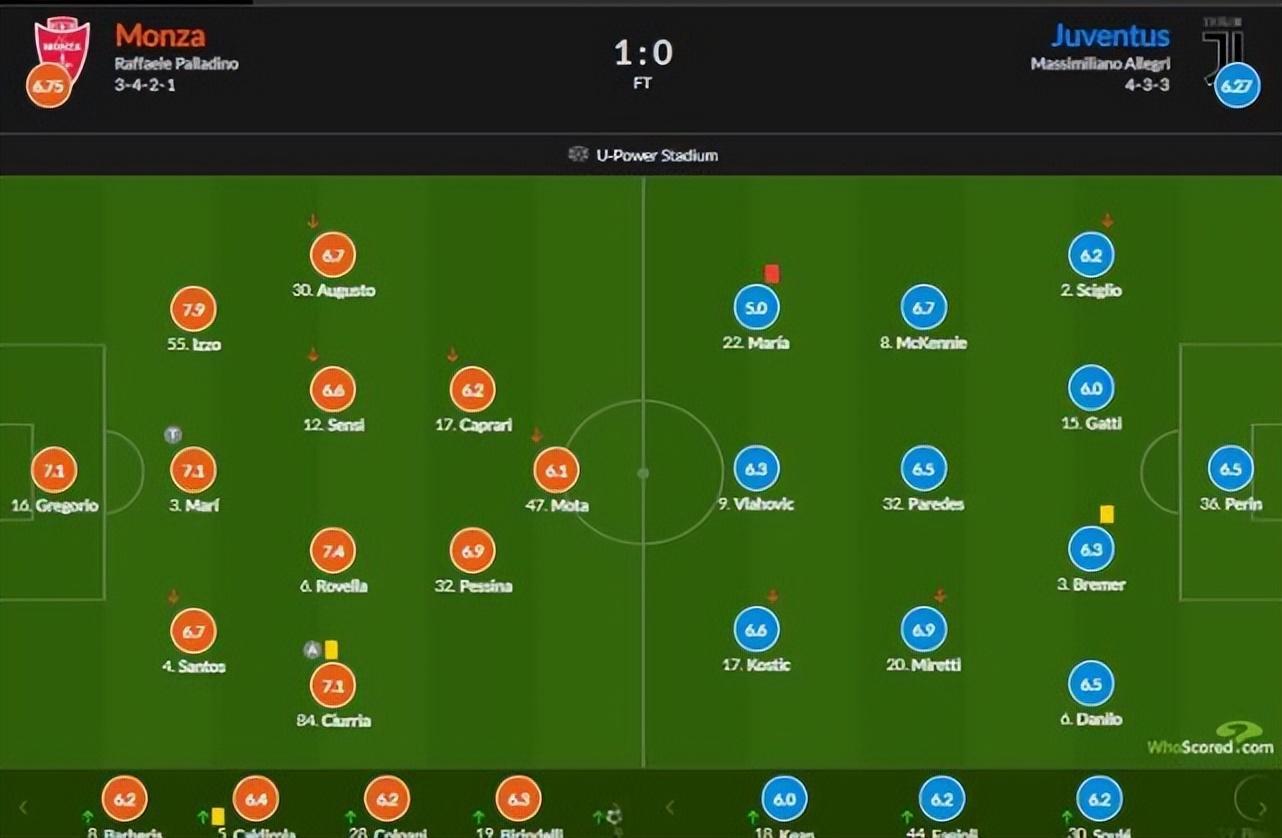Click the player name 47. Mota
The image size is (1282, 838).
[556, 506]
